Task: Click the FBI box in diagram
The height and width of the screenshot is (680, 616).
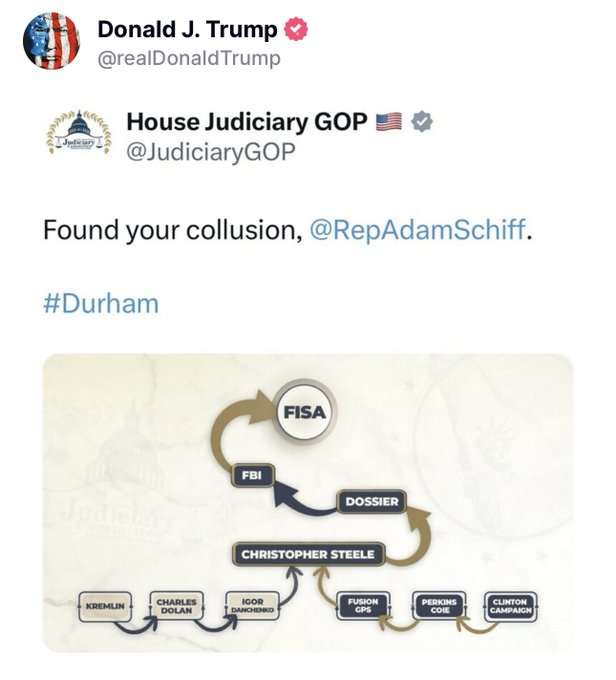Action: (x=252, y=475)
